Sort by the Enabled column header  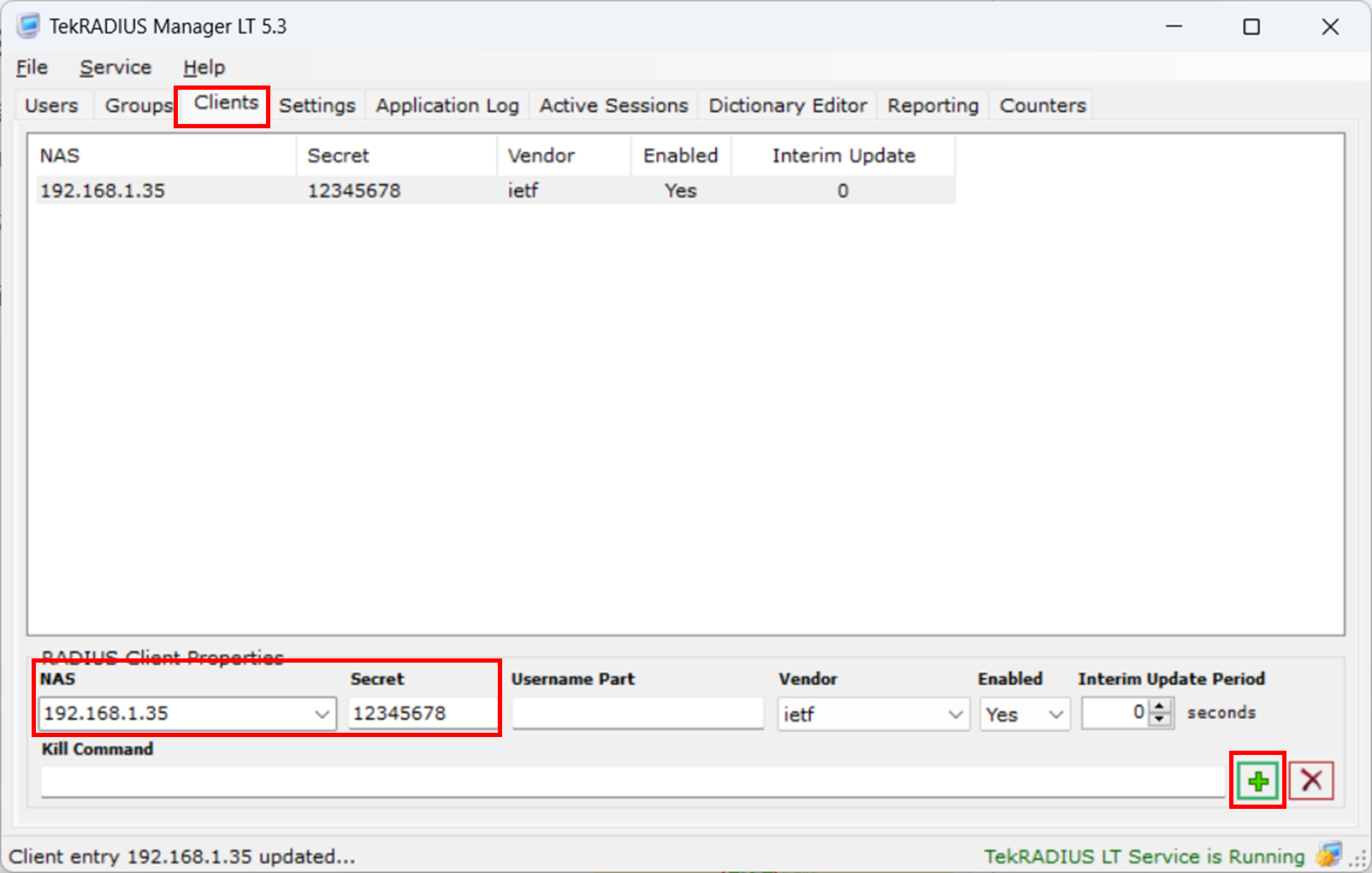point(681,156)
